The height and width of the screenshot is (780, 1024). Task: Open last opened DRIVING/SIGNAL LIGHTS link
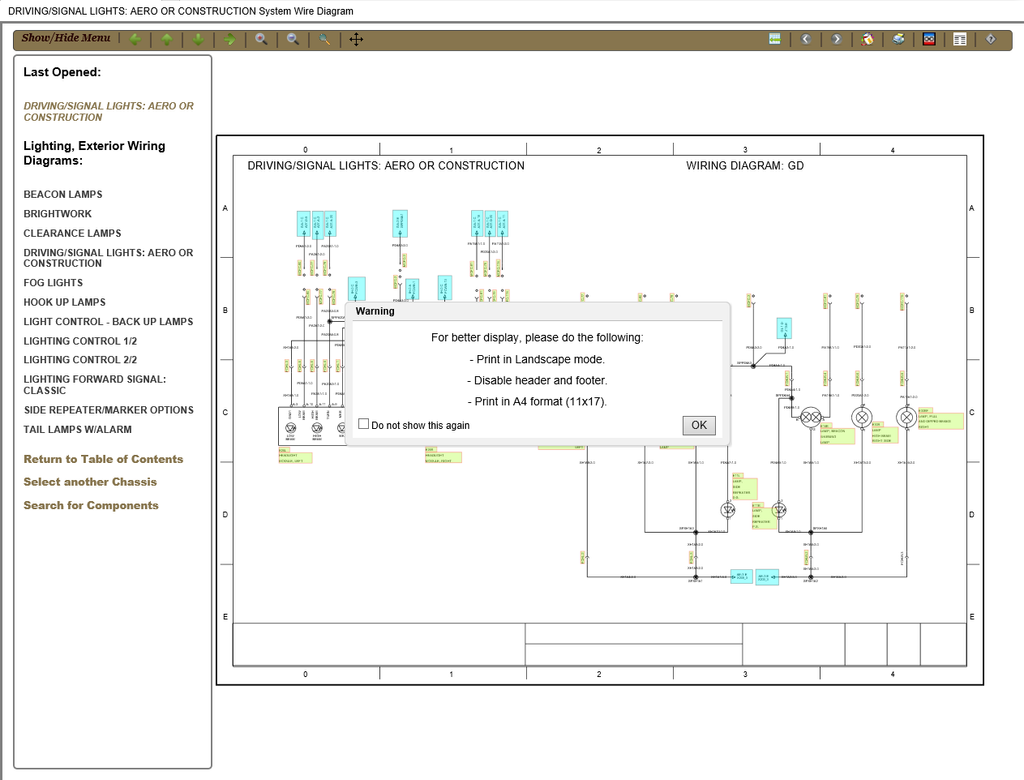click(108, 112)
